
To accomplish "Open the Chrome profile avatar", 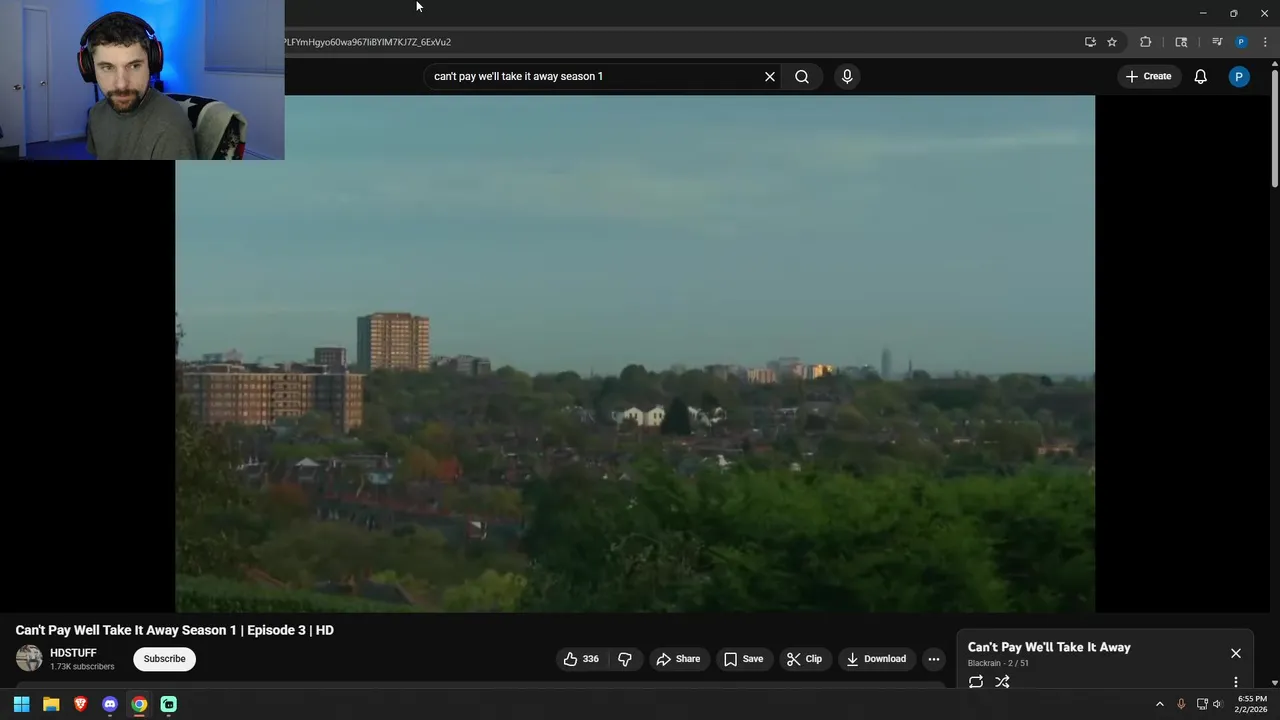I will 1241,42.
